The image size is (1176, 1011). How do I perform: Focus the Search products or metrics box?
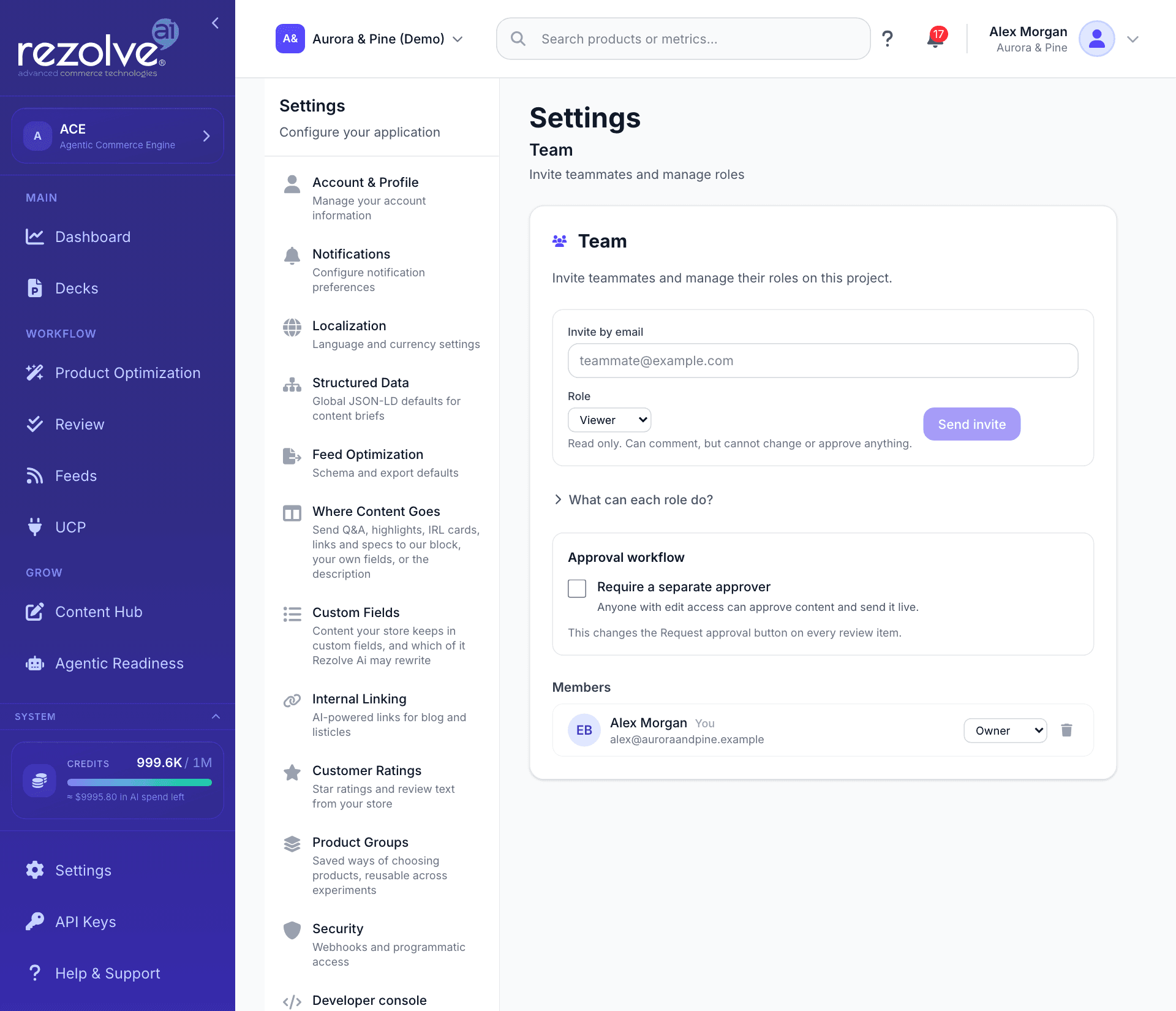(684, 39)
